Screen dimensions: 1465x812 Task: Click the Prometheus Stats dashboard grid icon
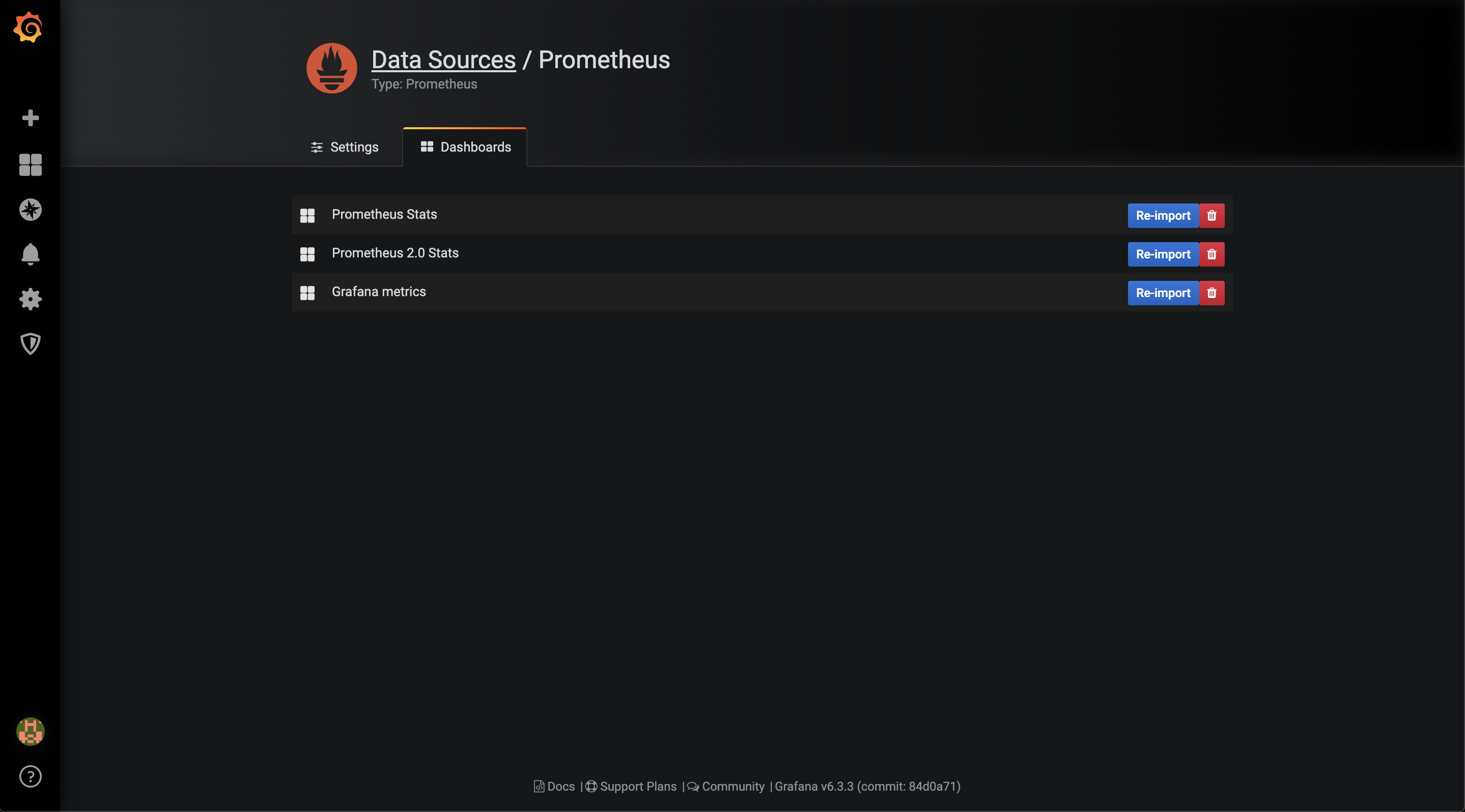(307, 215)
